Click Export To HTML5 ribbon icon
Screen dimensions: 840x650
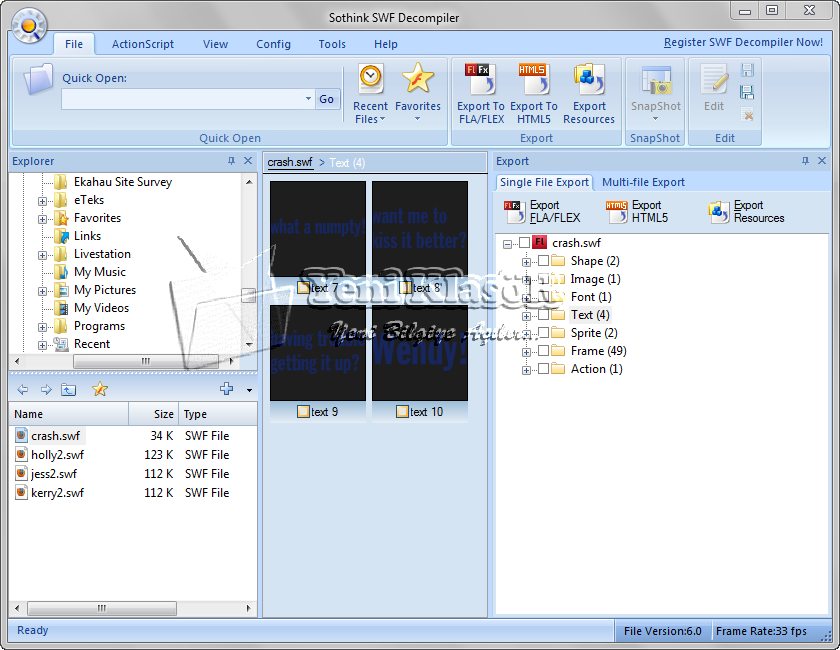(x=534, y=80)
